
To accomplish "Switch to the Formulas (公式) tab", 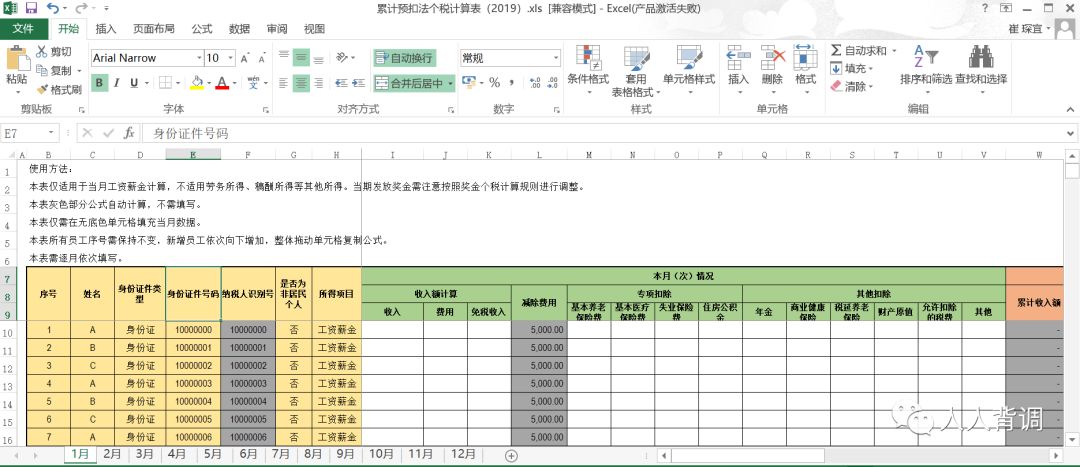I will pos(202,29).
